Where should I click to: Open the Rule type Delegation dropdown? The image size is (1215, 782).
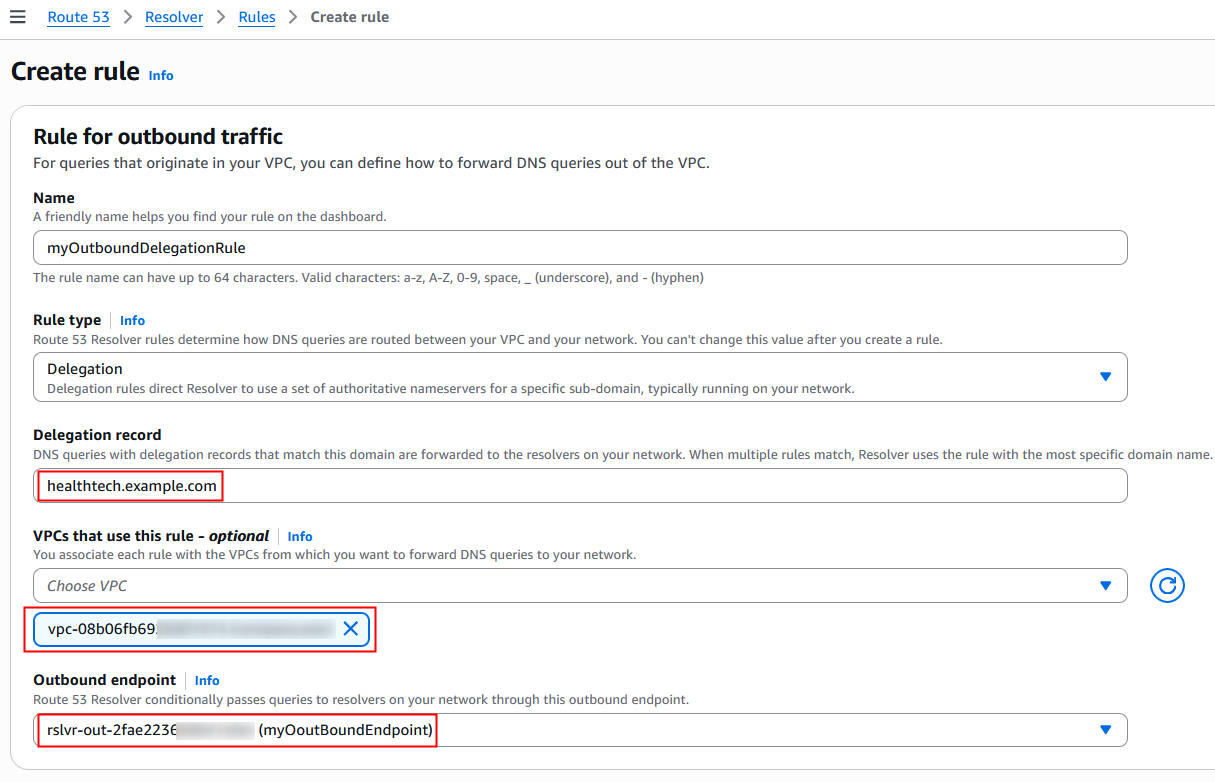(580, 377)
